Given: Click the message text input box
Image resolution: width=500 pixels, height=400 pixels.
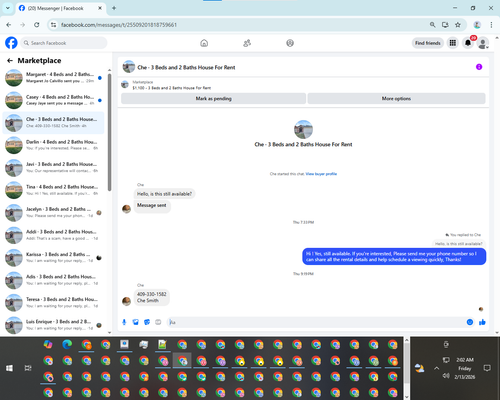Looking at the screenshot, I should pos(315,322).
